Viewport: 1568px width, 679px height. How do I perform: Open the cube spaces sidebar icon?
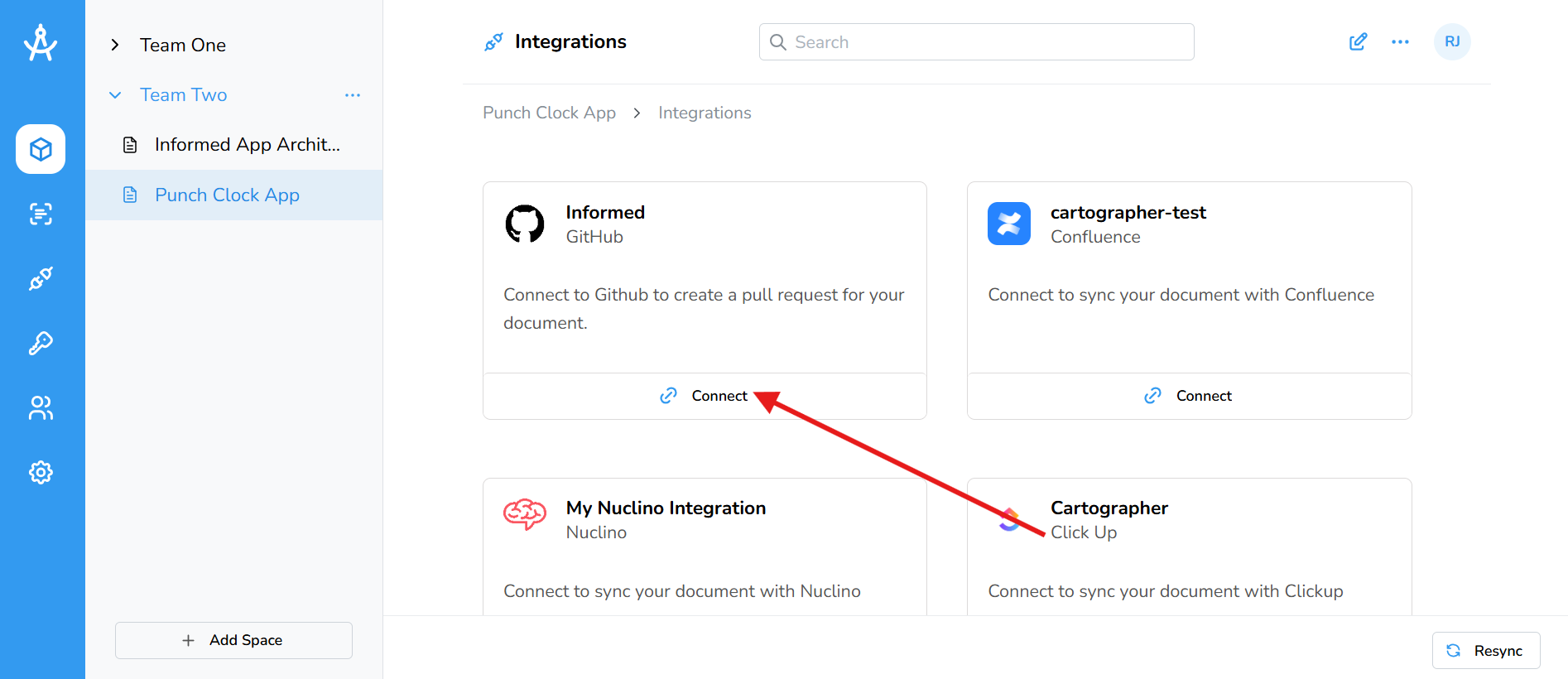click(x=41, y=149)
